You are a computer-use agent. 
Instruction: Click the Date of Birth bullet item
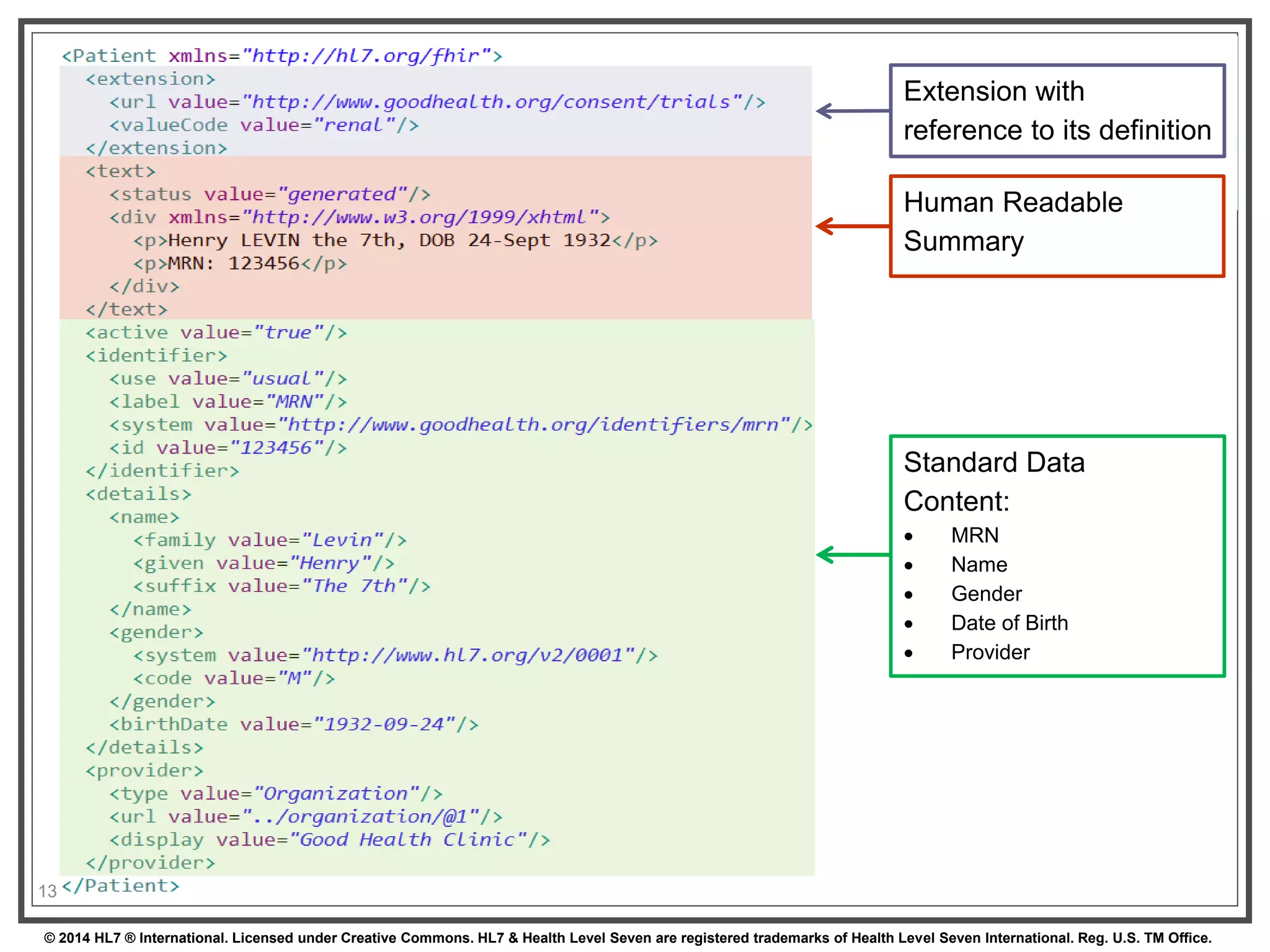point(1009,623)
